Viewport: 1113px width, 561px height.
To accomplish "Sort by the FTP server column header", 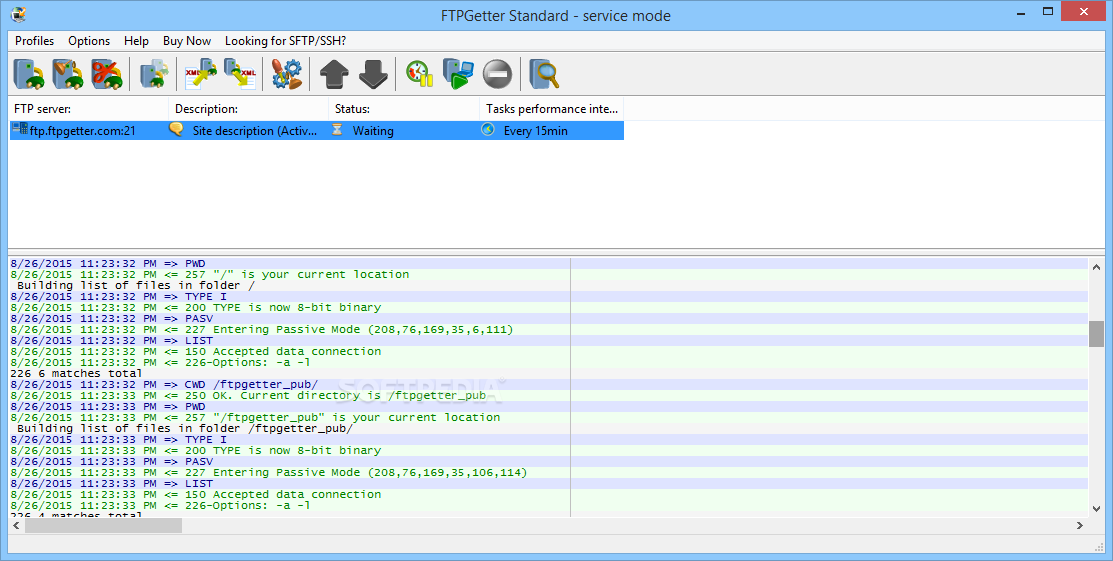I will point(88,109).
